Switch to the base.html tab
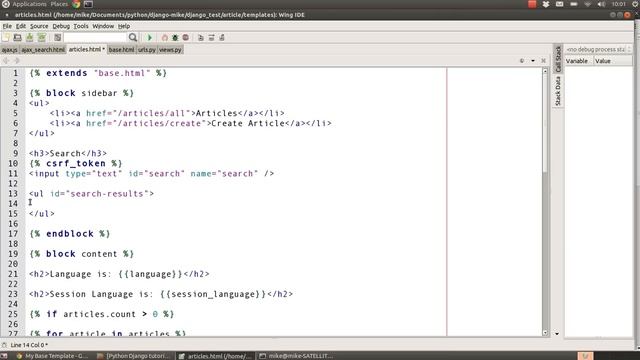The width and height of the screenshot is (640, 360). [x=121, y=50]
